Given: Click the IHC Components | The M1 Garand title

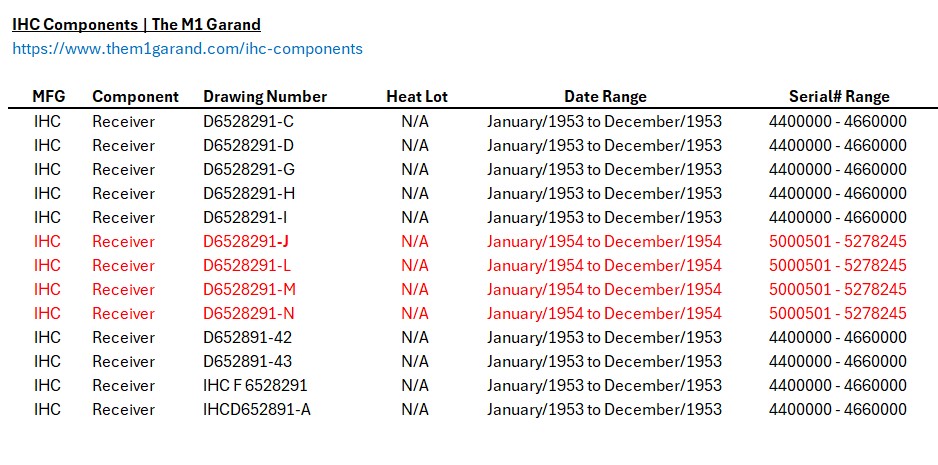Looking at the screenshot, I should [136, 25].
